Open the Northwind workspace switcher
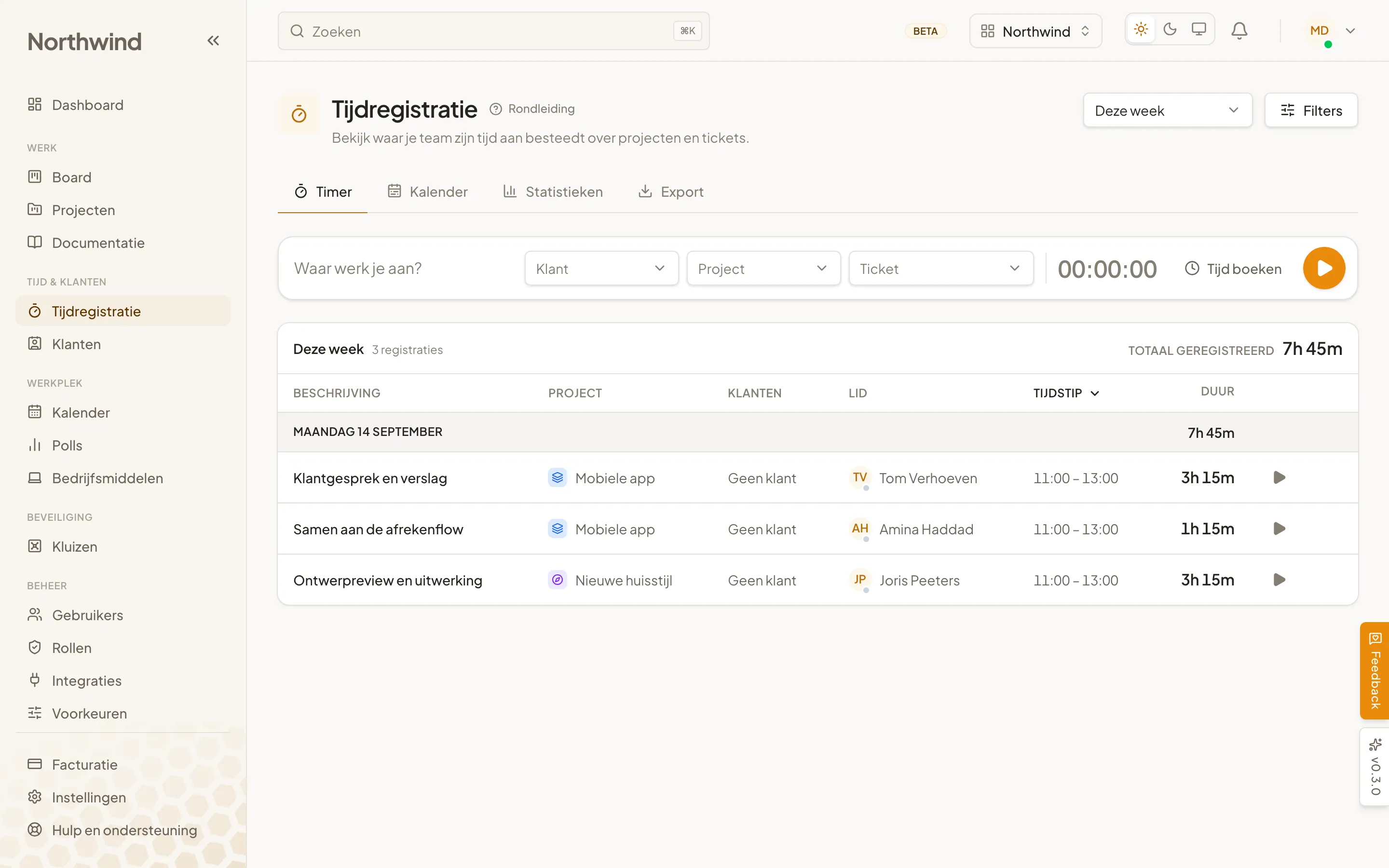The width and height of the screenshot is (1389, 868). (1035, 31)
